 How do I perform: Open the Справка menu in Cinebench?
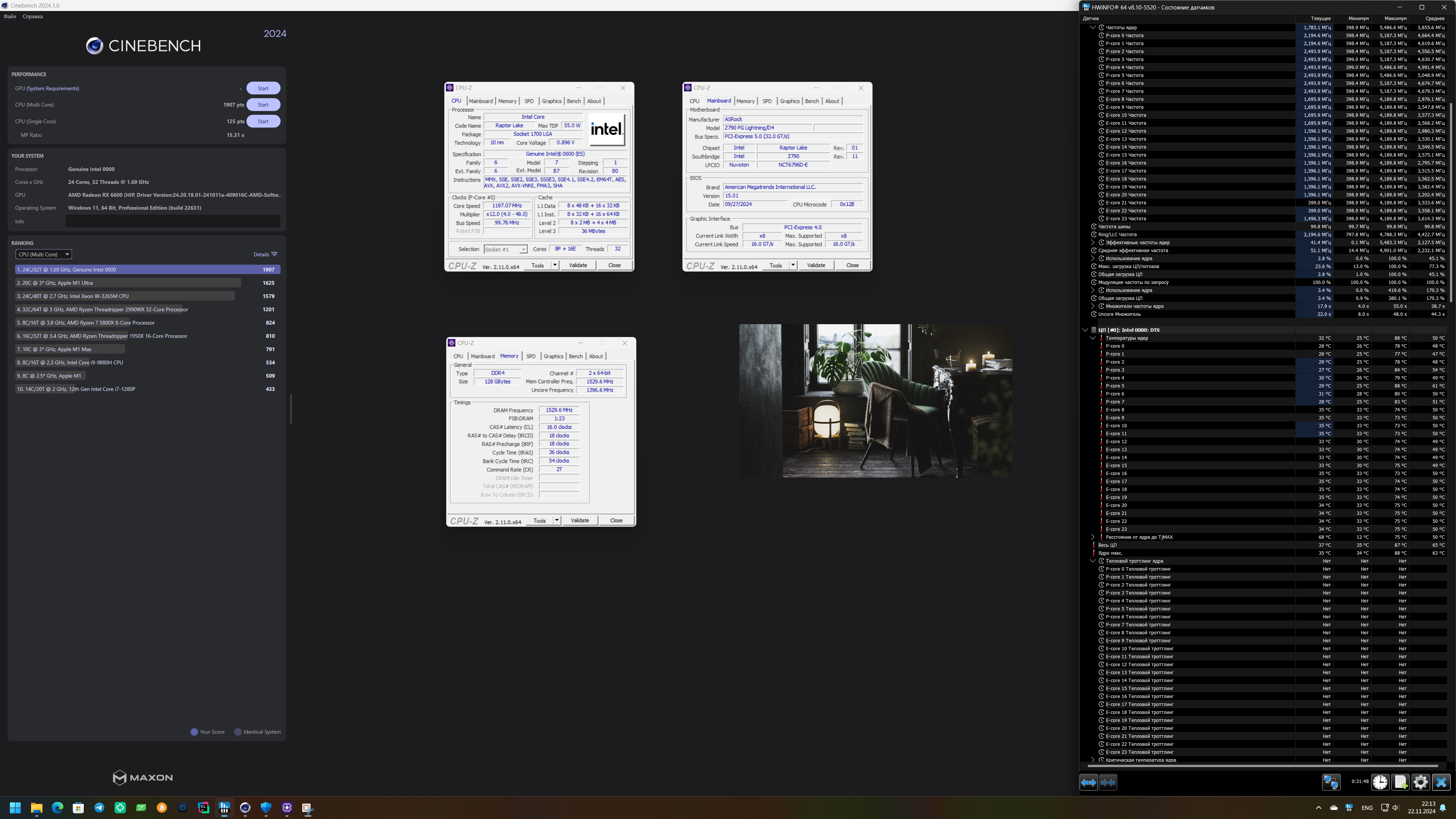pos(32,16)
